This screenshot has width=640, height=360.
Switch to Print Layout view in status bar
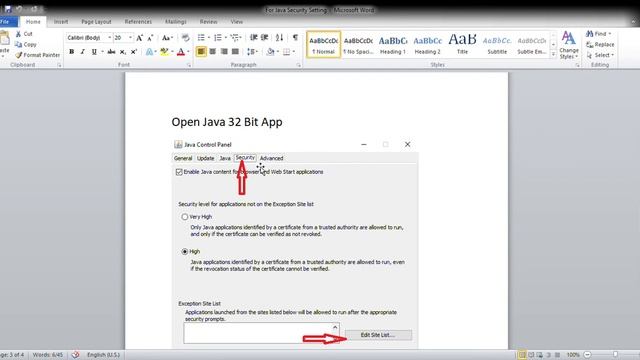522,355
